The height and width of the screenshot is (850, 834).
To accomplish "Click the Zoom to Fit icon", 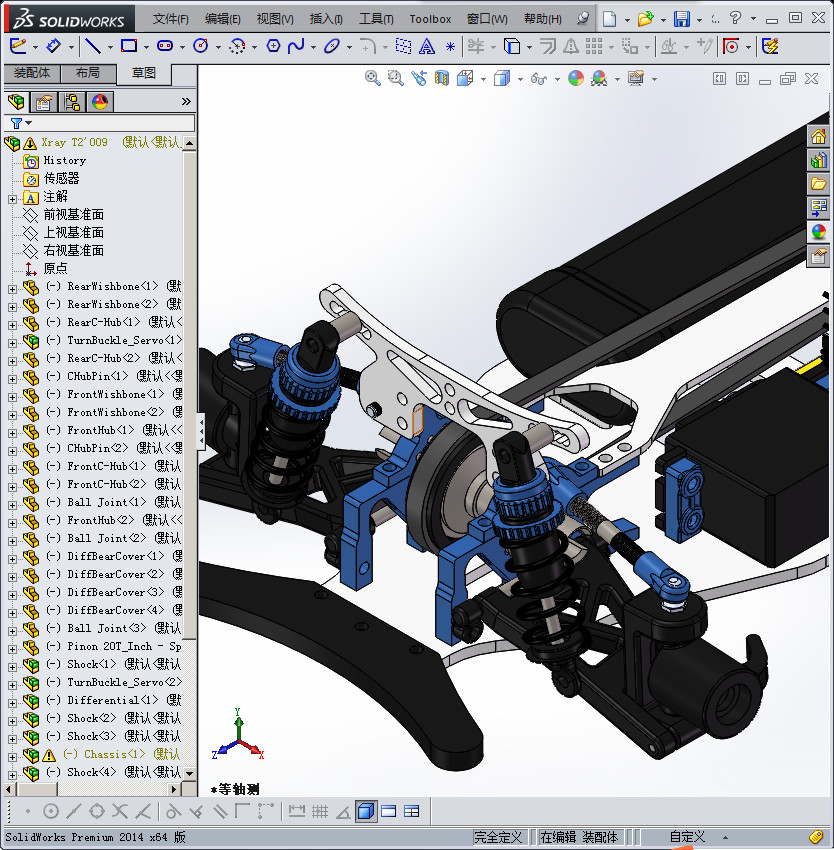I will (x=372, y=79).
